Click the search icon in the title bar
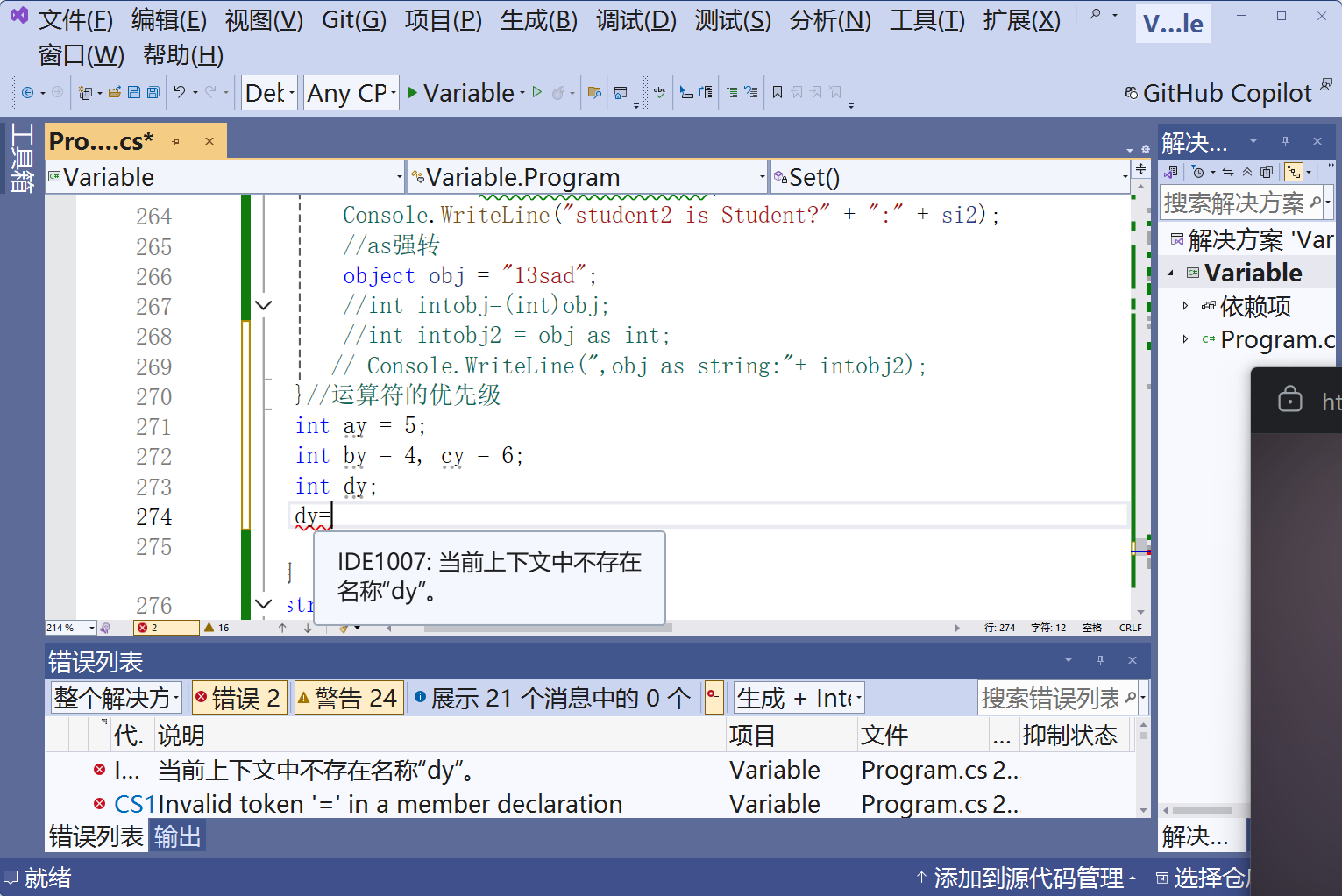The width and height of the screenshot is (1342, 896). click(1095, 14)
